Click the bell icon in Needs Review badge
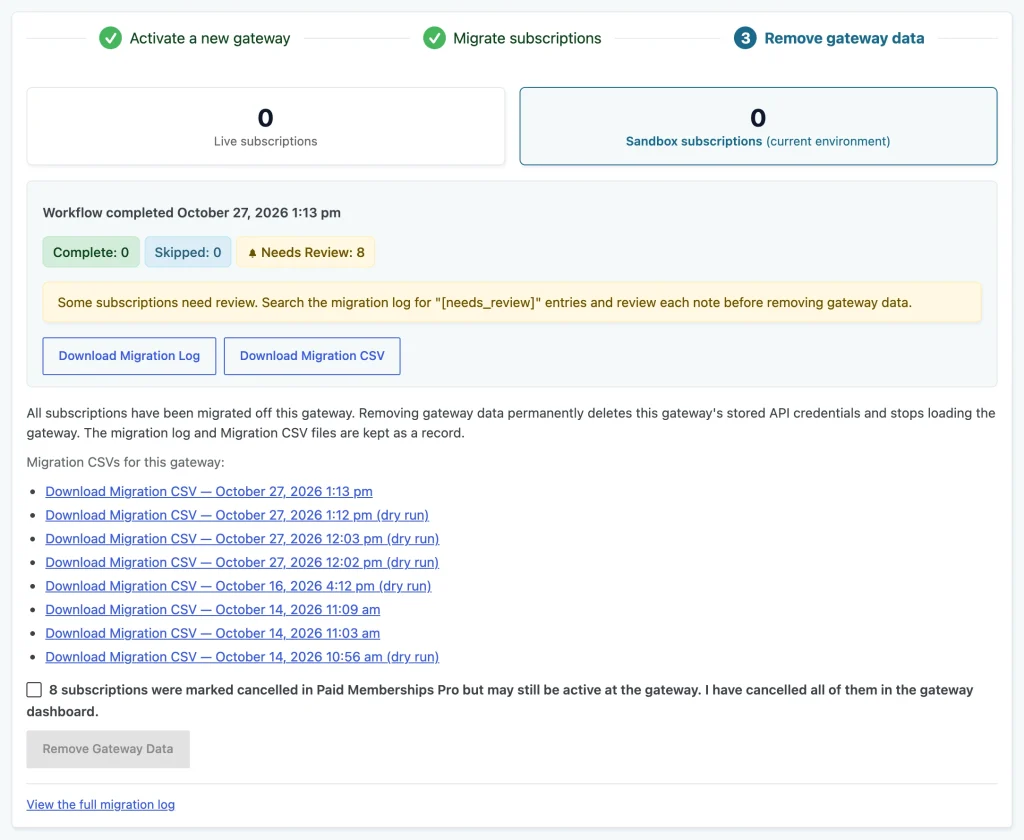This screenshot has height=840, width=1024. pyautogui.click(x=252, y=253)
